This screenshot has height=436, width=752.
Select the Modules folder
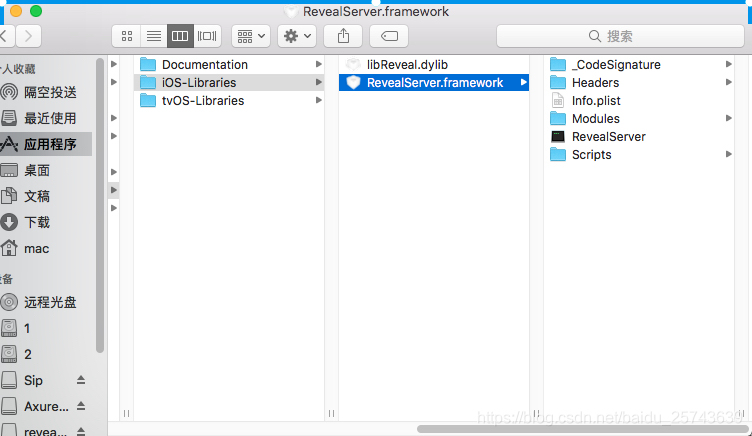(x=641, y=118)
